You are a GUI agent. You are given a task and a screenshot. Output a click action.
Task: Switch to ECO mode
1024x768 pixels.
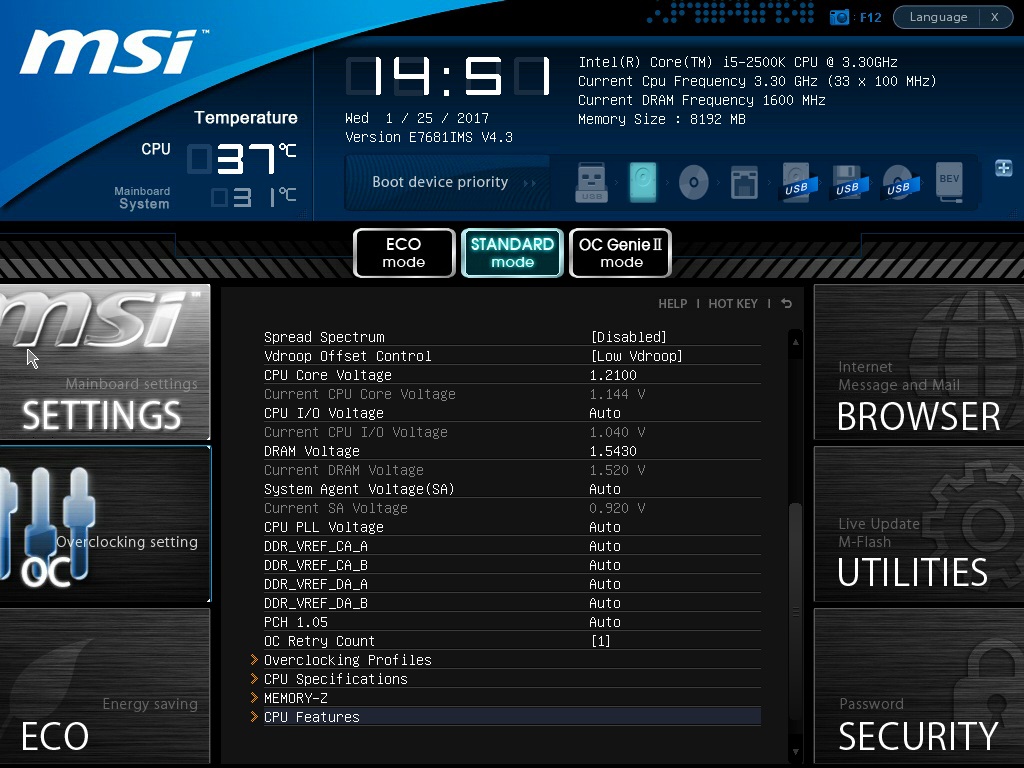404,253
